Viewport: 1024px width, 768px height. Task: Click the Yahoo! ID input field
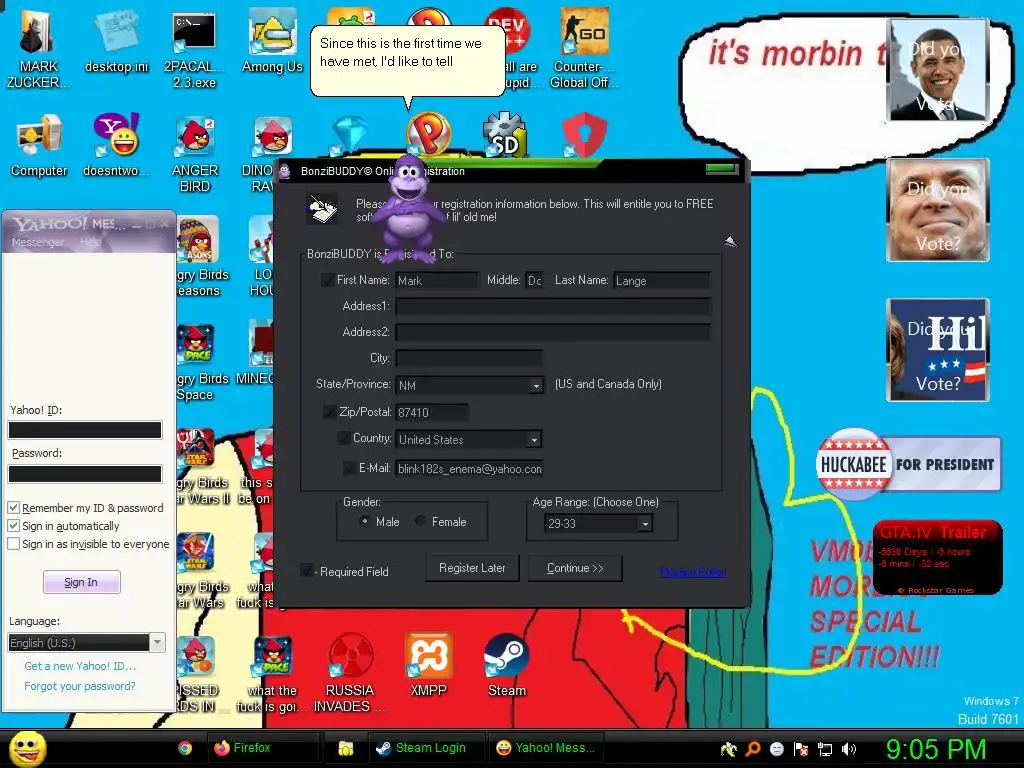pyautogui.click(x=85, y=430)
